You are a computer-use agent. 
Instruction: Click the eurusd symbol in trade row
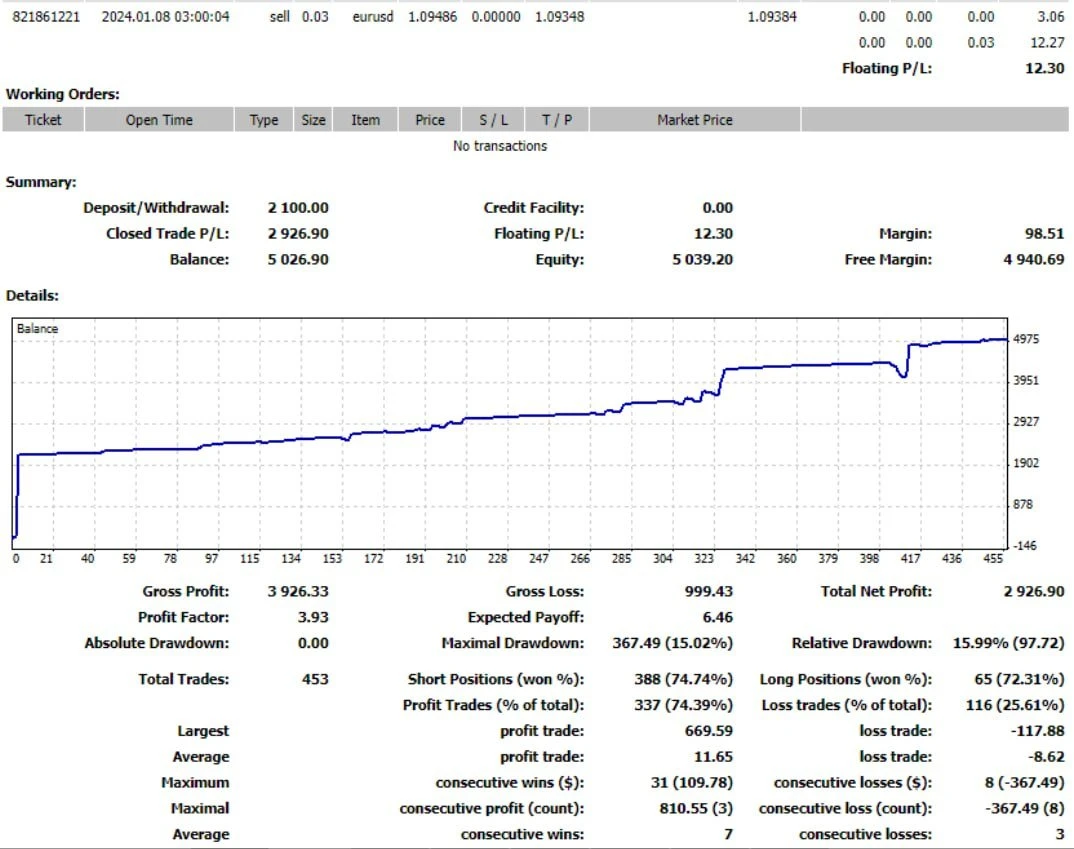click(373, 17)
